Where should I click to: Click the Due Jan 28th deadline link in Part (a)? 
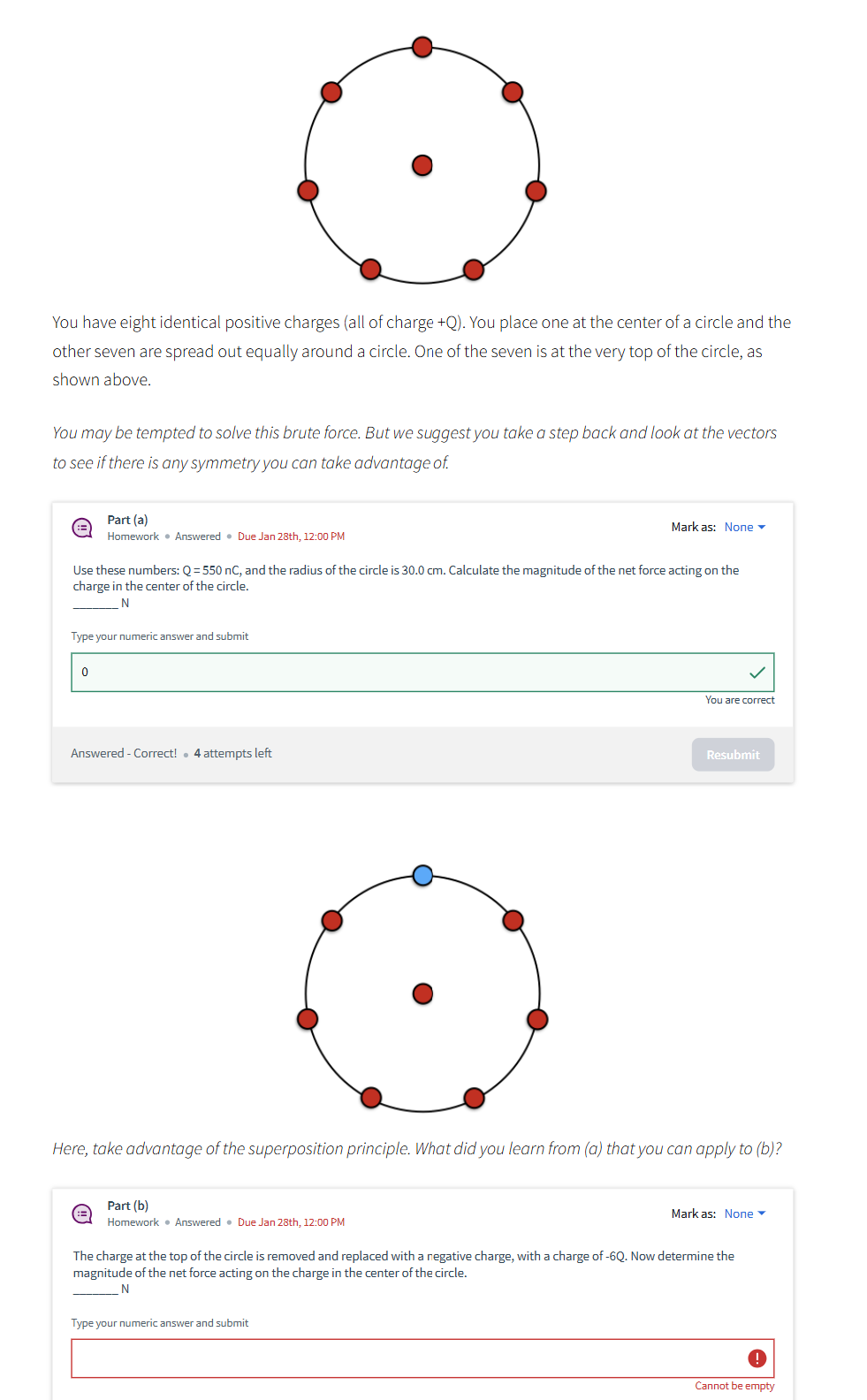(291, 536)
